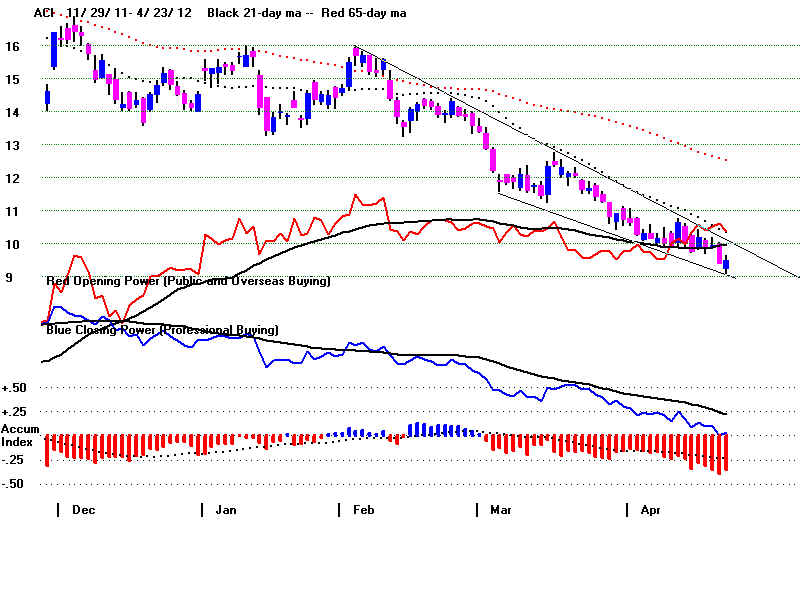Select the 9 price level label

[x=10, y=277]
